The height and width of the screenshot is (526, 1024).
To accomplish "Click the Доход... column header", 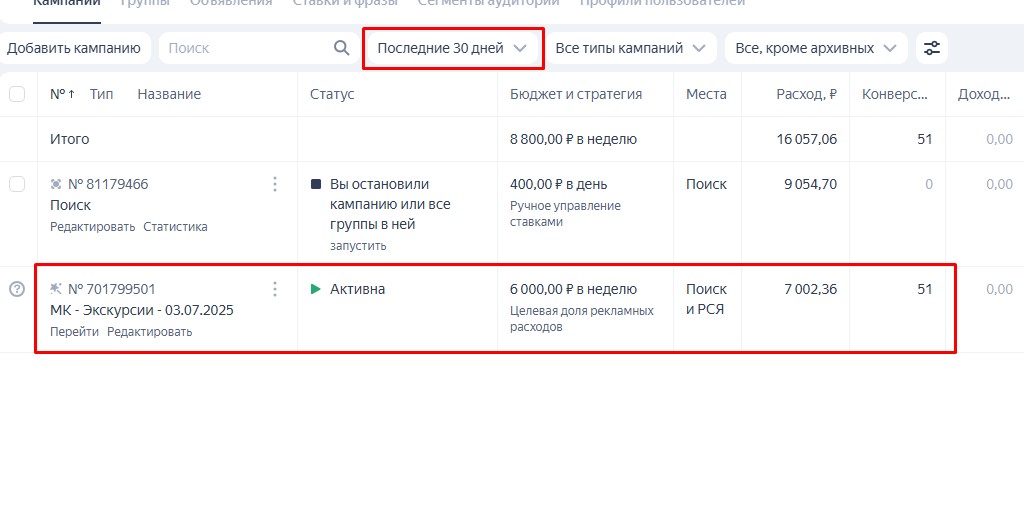I will click(984, 94).
